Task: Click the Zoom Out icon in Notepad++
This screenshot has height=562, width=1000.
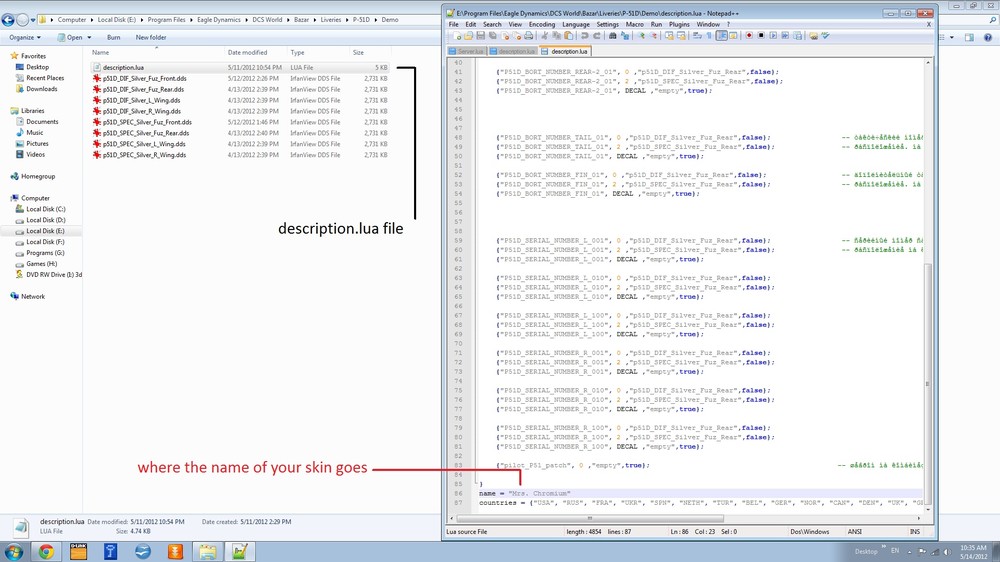Action: 654,36
